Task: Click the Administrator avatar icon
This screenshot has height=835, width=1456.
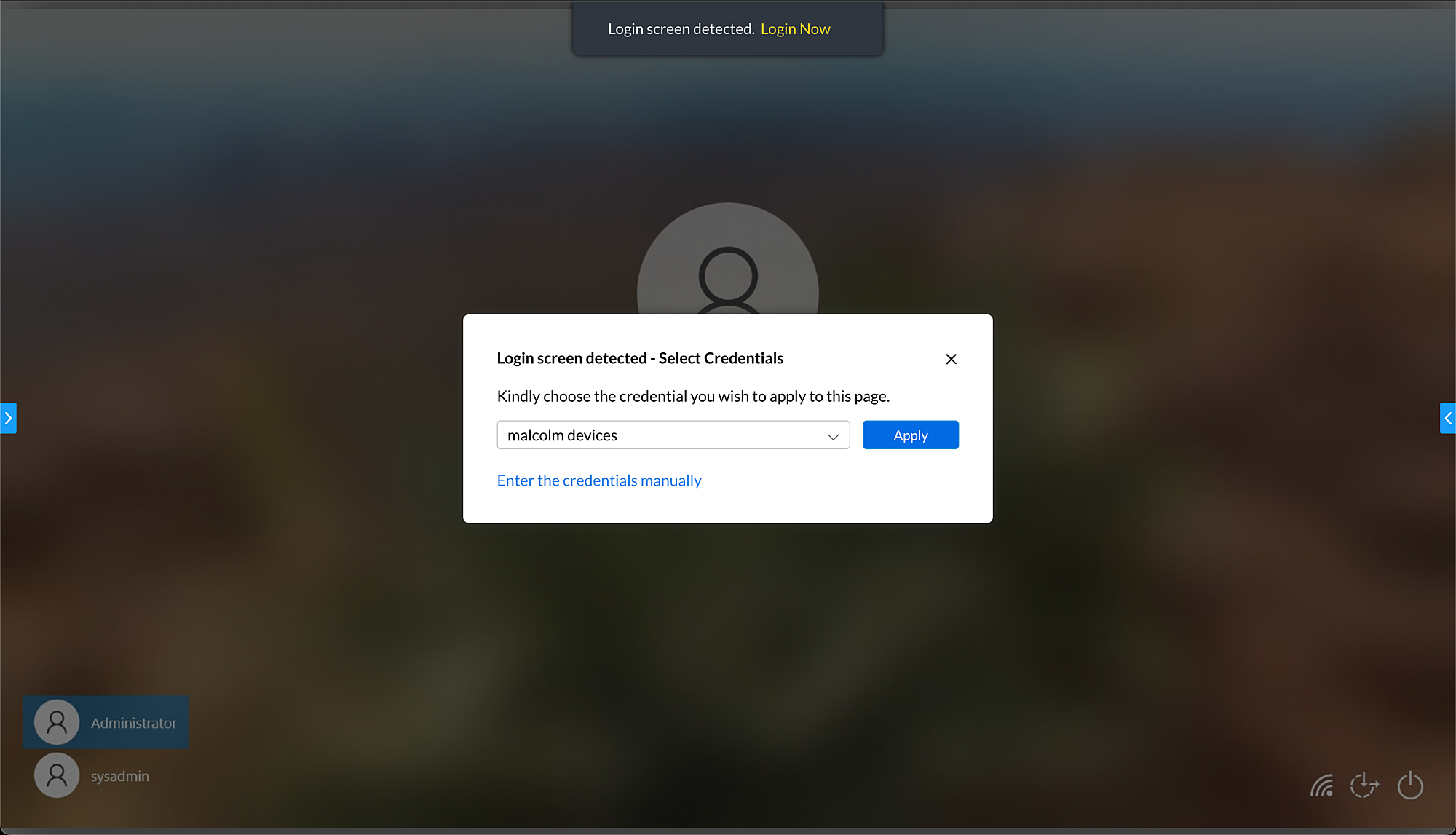Action: 57,722
